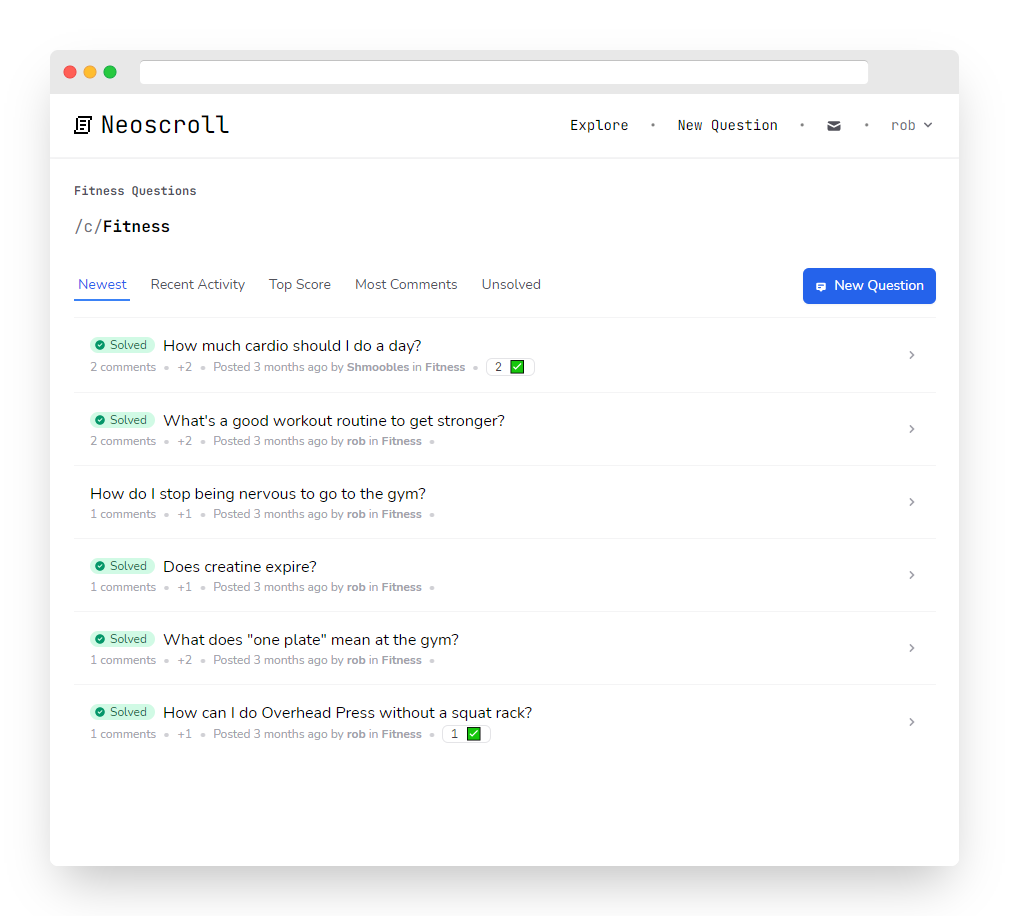Click the /c/Fitness heading
Viewport: 1009px width, 916px height.
[122, 227]
